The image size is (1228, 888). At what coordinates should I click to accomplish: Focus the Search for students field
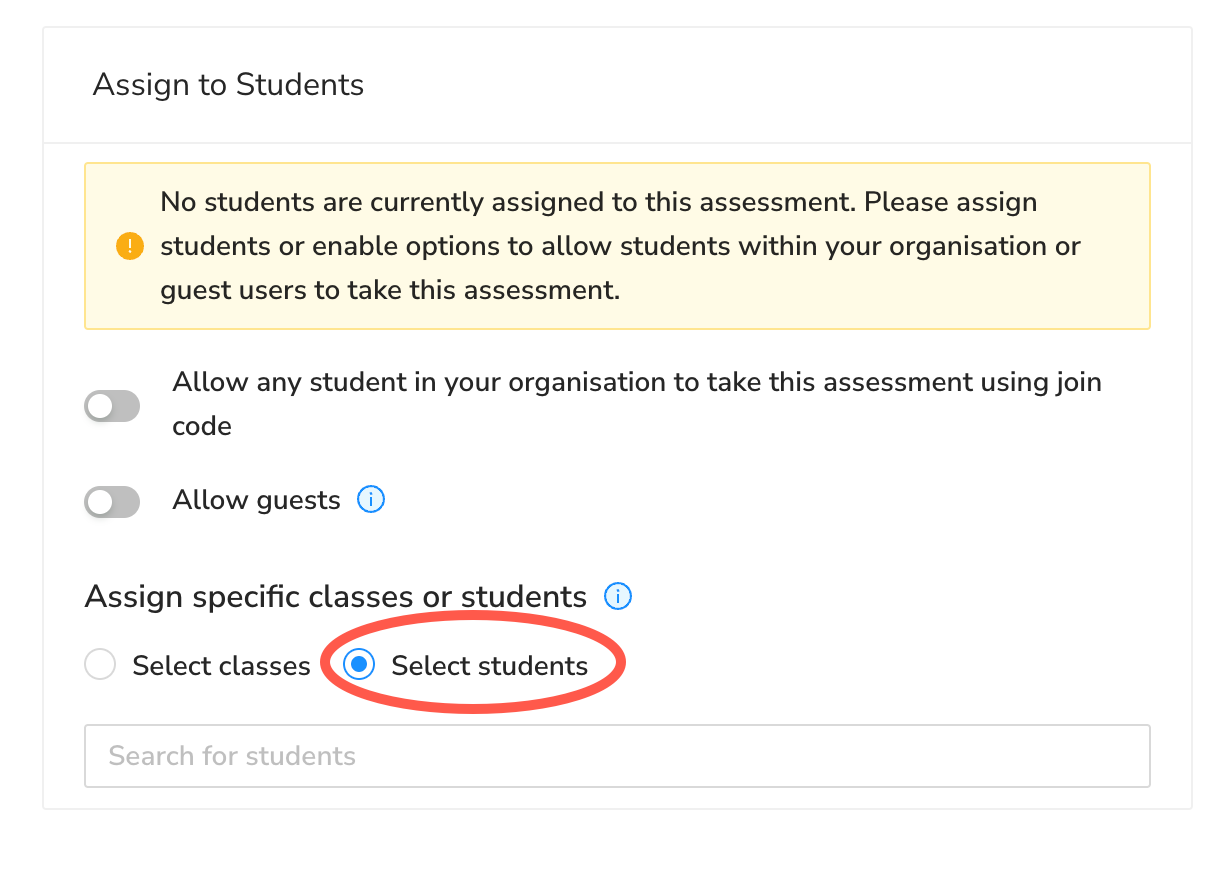point(617,756)
